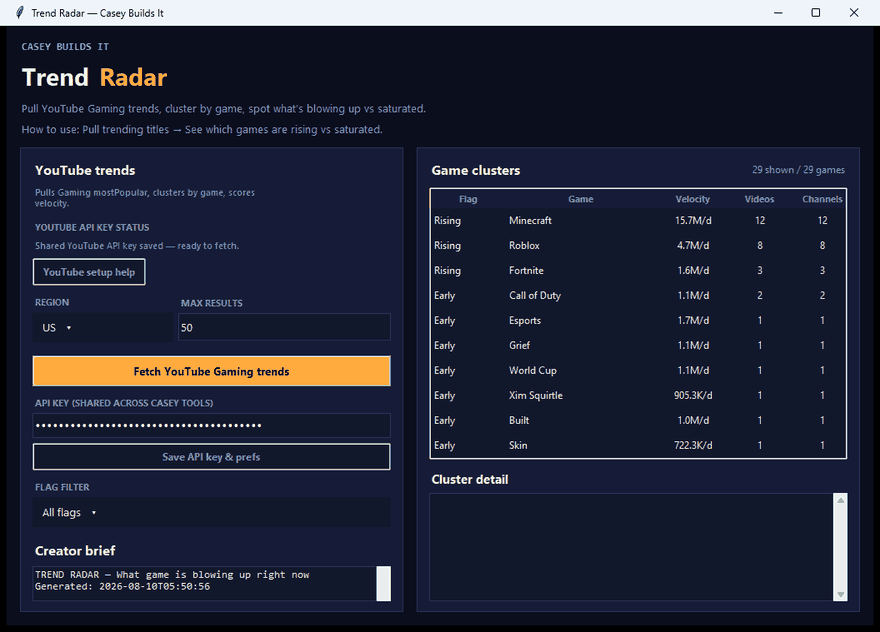
Task: Open YouTube setup help
Action: point(89,272)
